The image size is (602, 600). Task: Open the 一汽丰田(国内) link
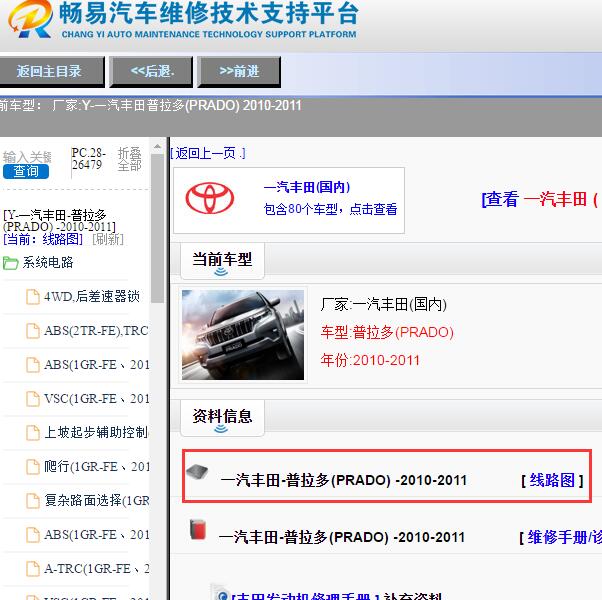click(307, 187)
